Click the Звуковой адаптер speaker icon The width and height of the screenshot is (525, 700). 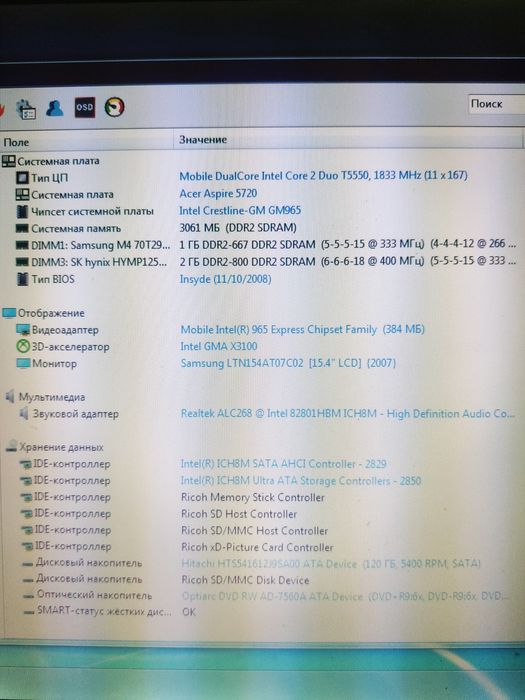pos(24,414)
